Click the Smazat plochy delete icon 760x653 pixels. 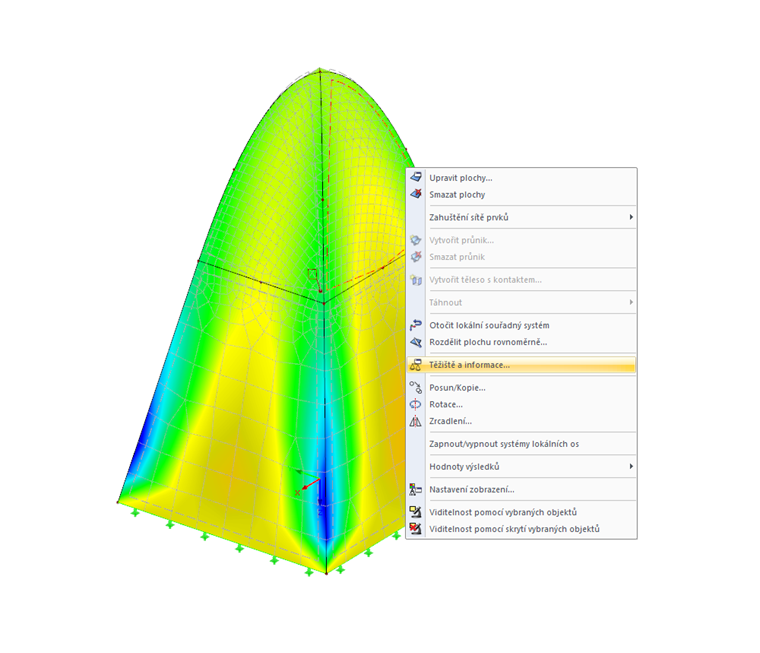416,194
